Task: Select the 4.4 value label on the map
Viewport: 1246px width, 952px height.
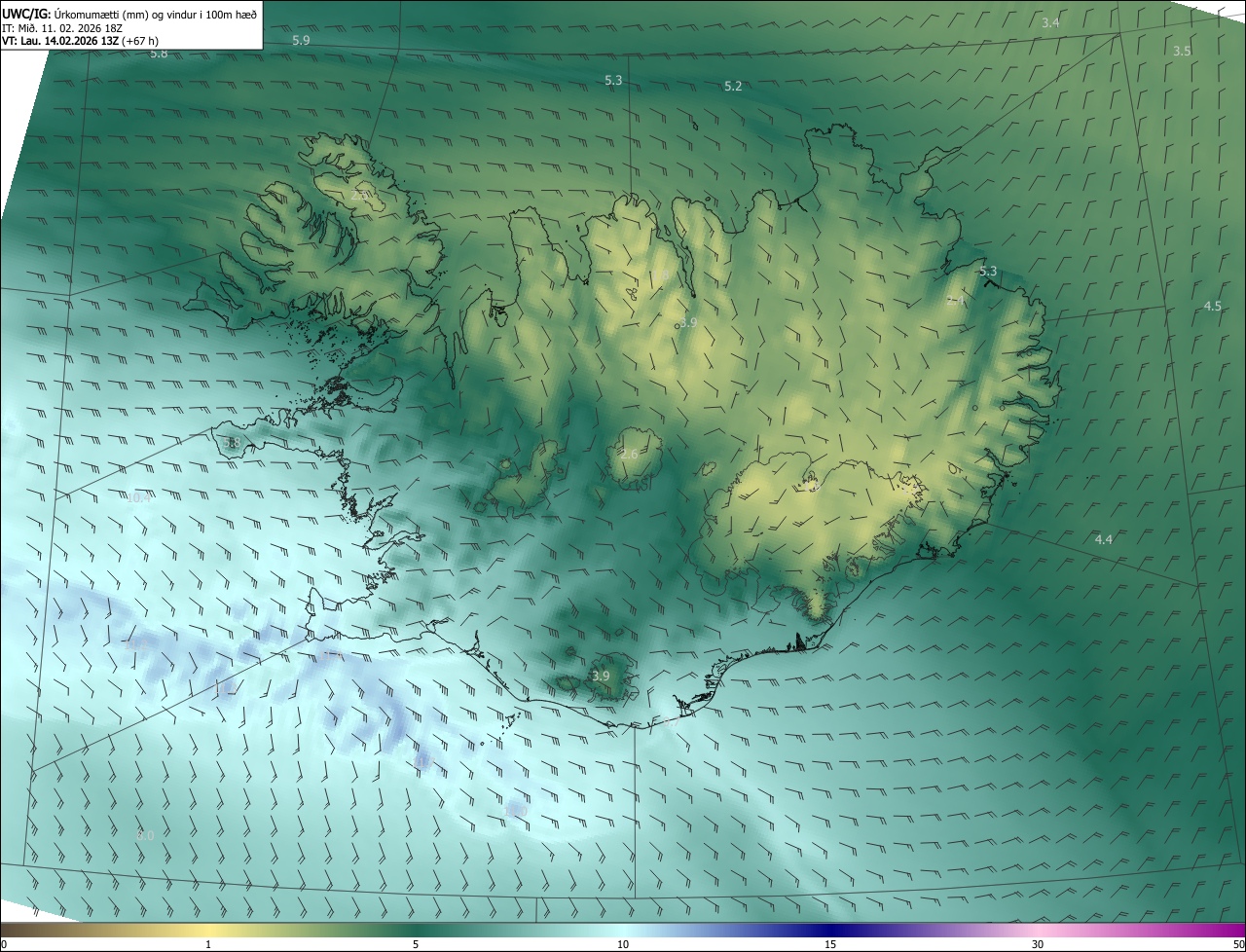Action: pos(1103,539)
